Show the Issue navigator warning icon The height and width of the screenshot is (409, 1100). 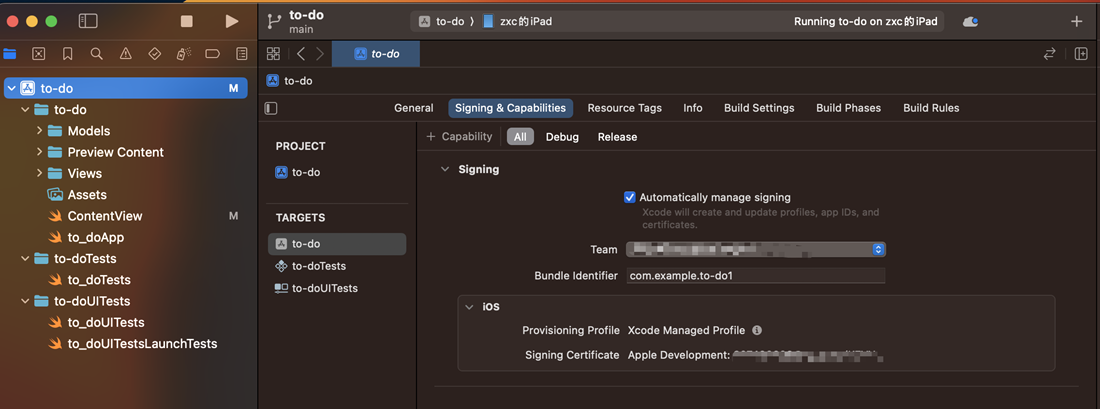click(x=125, y=54)
